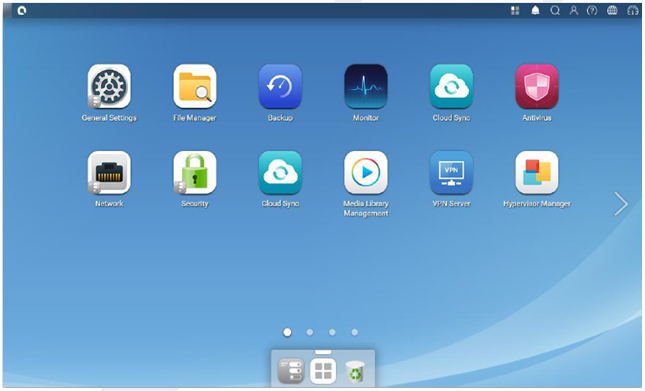
Task: Open the Security app with the padlock icon
Action: coord(195,173)
